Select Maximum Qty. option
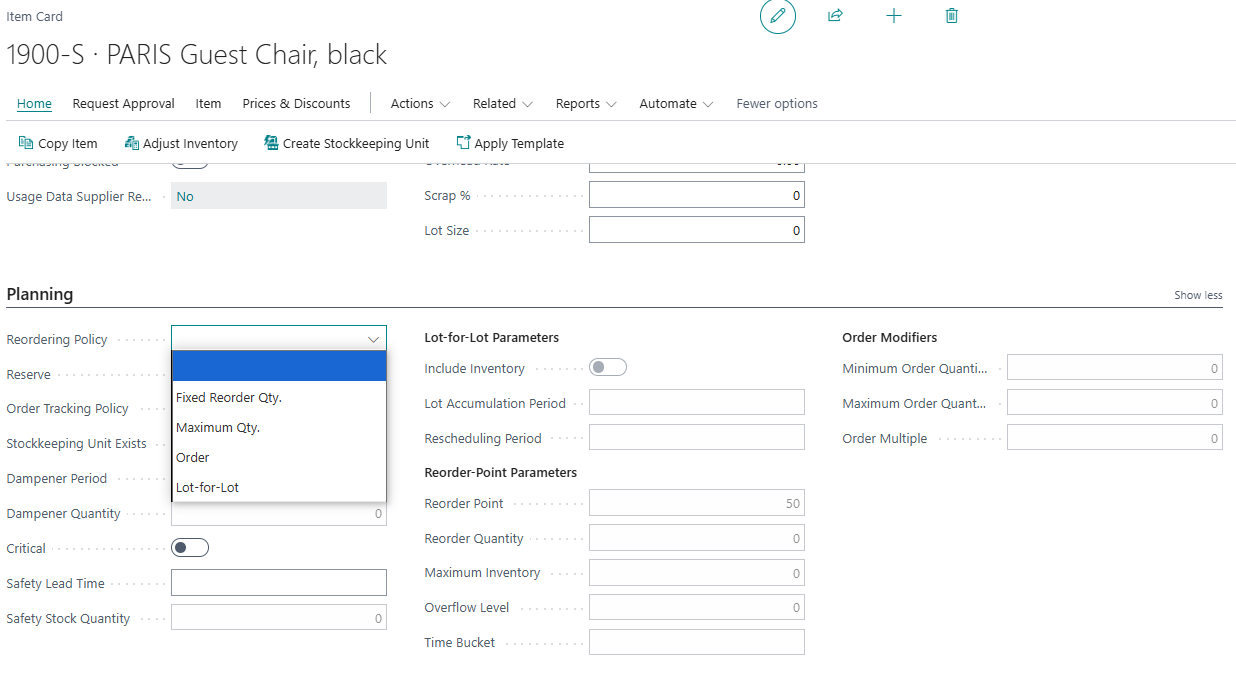The image size is (1236, 698). coord(279,427)
